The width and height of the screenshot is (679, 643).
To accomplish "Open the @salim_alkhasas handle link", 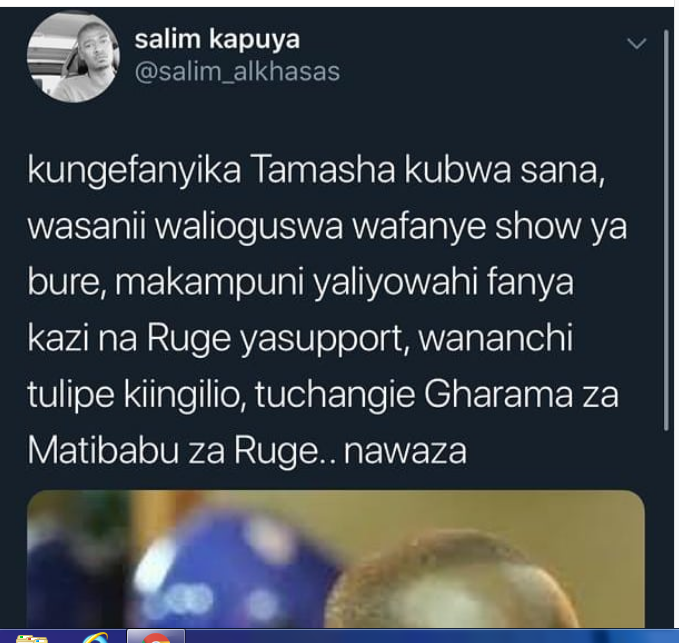I will pyautogui.click(x=237, y=71).
